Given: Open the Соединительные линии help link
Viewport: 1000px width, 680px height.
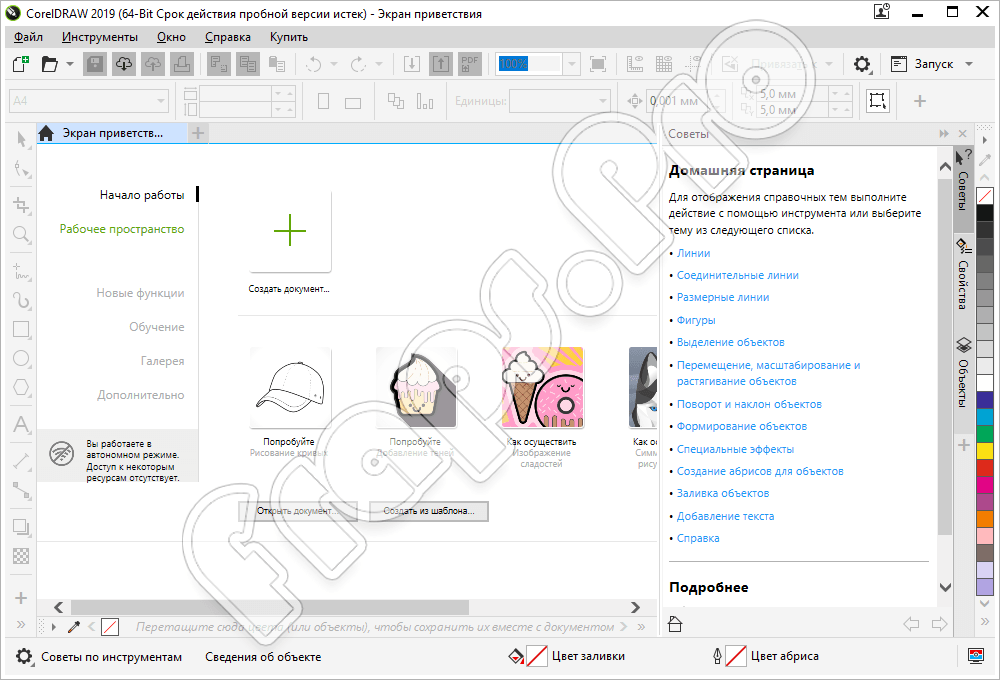Looking at the screenshot, I should [737, 275].
